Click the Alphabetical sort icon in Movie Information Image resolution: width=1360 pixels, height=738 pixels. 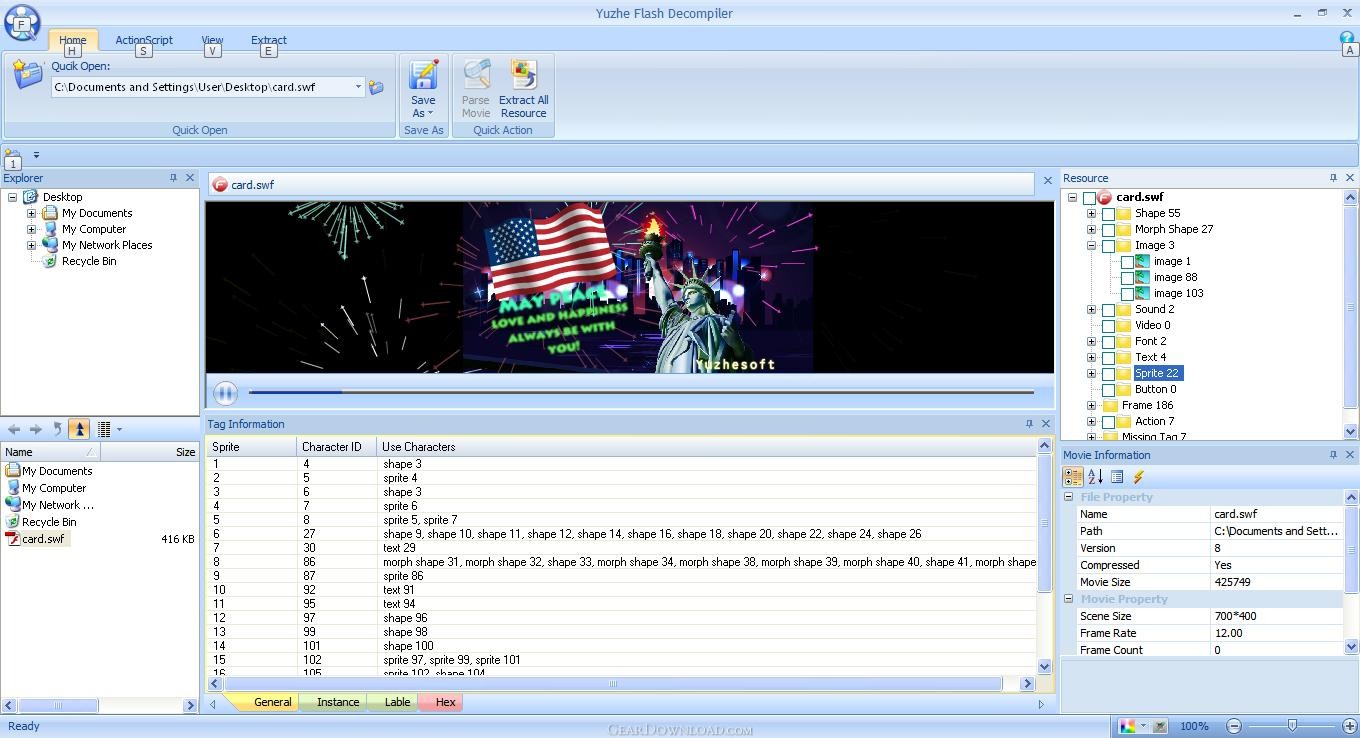coord(1095,477)
